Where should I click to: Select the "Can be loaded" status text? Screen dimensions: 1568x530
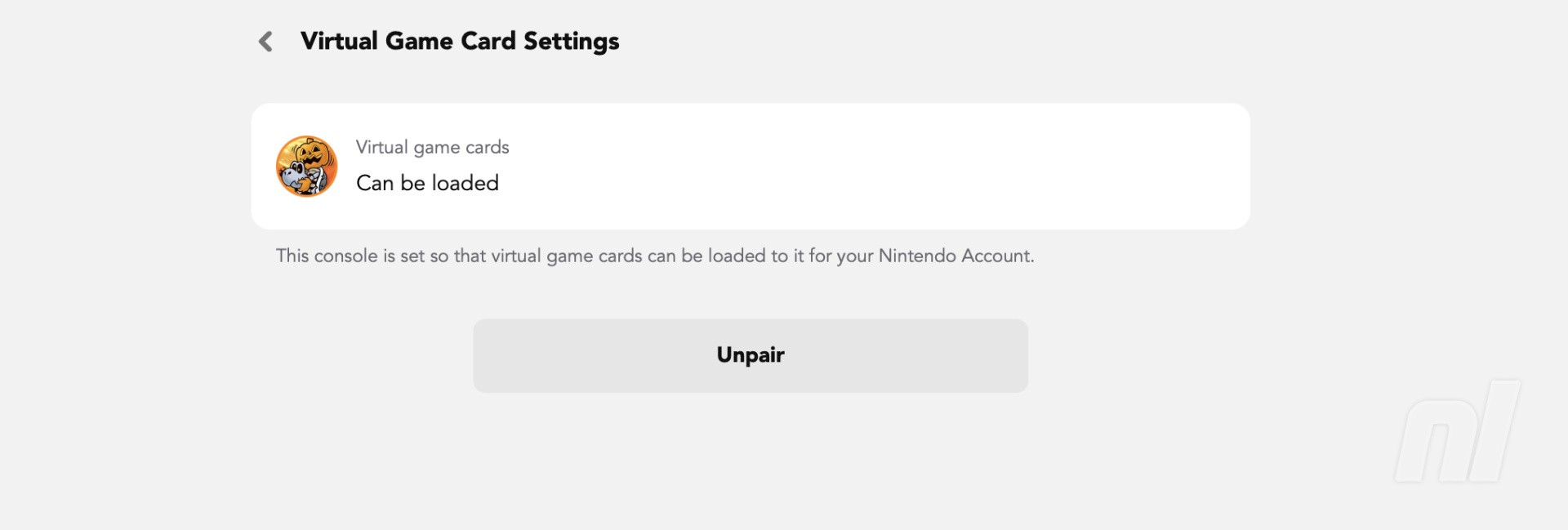point(427,183)
